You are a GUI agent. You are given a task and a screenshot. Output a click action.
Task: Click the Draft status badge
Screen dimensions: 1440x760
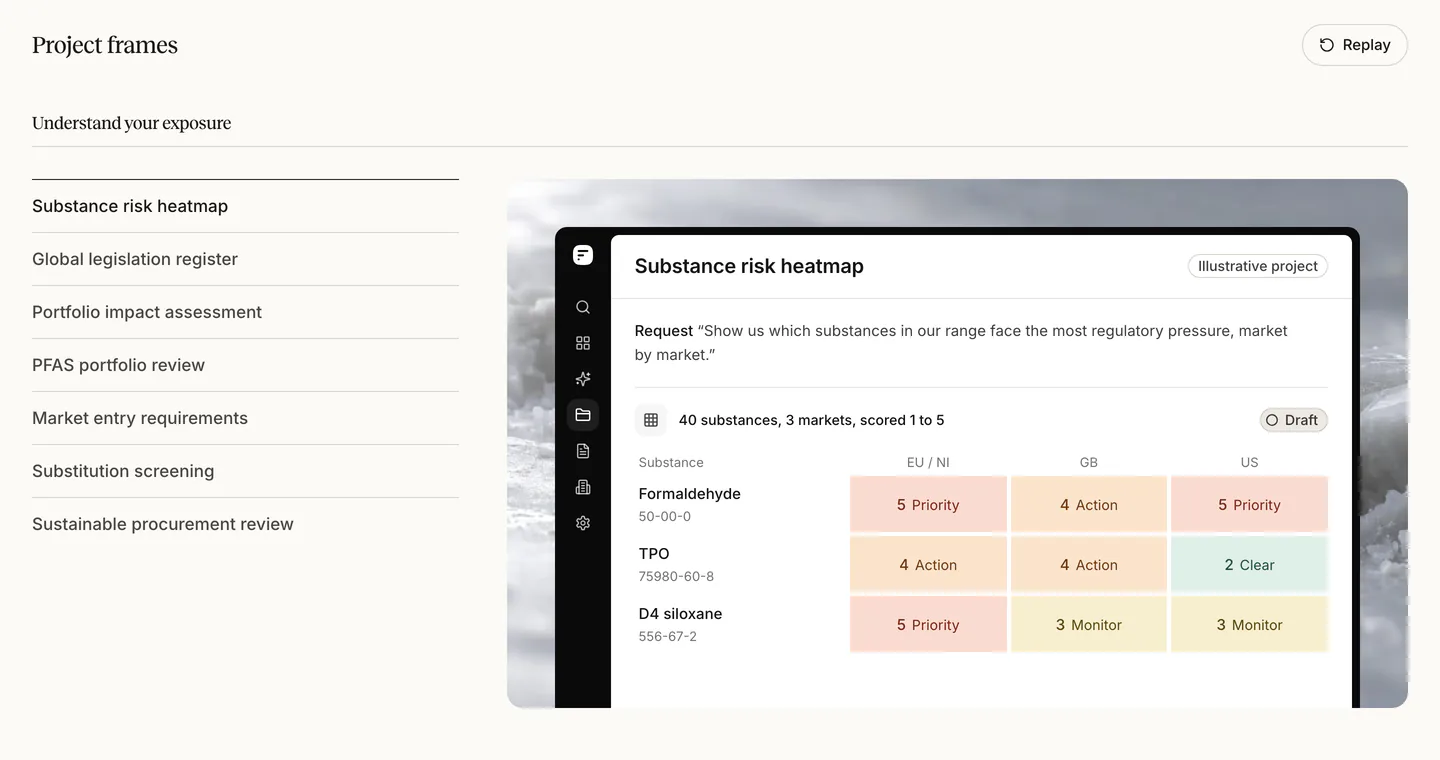point(1293,420)
